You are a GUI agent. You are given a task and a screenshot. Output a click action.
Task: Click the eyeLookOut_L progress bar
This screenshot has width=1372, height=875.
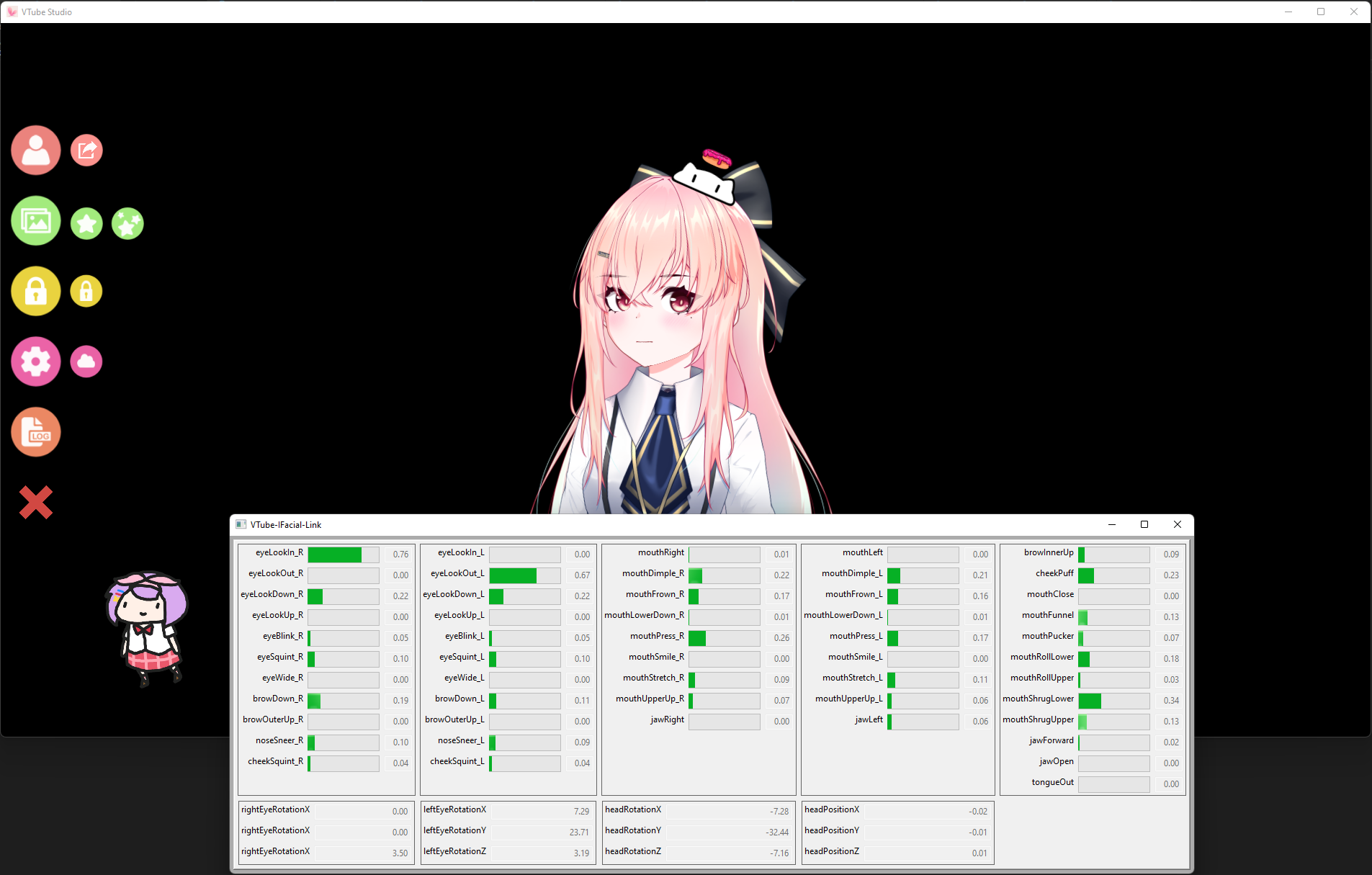pos(525,575)
